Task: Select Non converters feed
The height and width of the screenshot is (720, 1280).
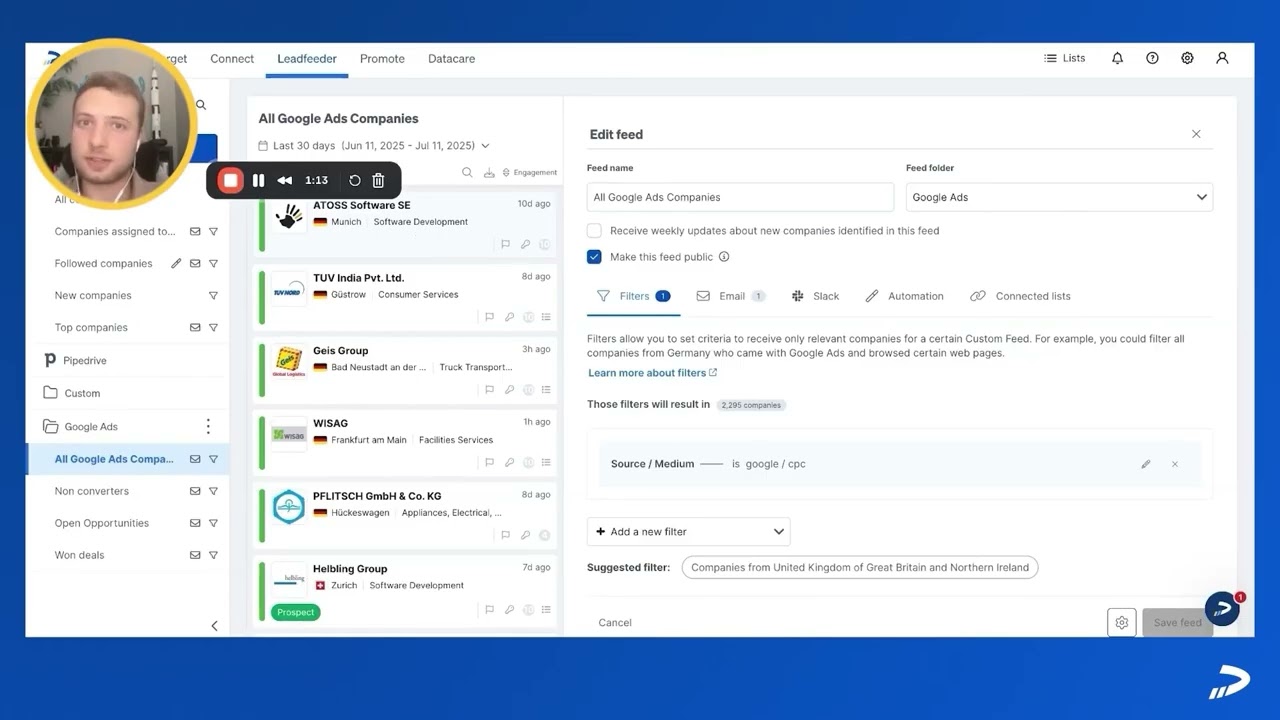Action: pos(92,491)
